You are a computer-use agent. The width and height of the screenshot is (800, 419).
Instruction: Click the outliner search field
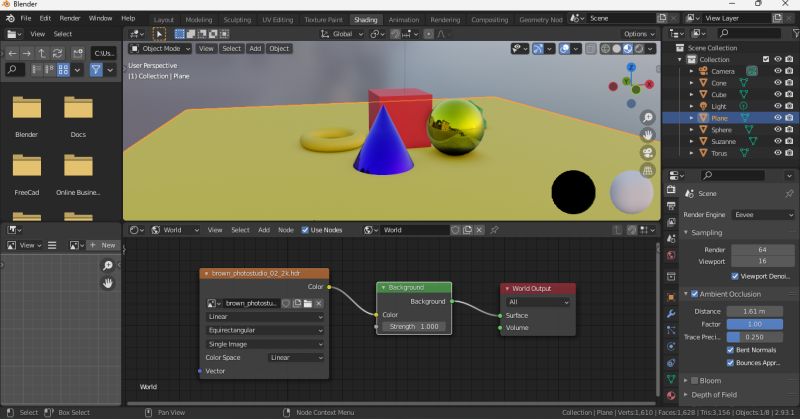point(749,33)
